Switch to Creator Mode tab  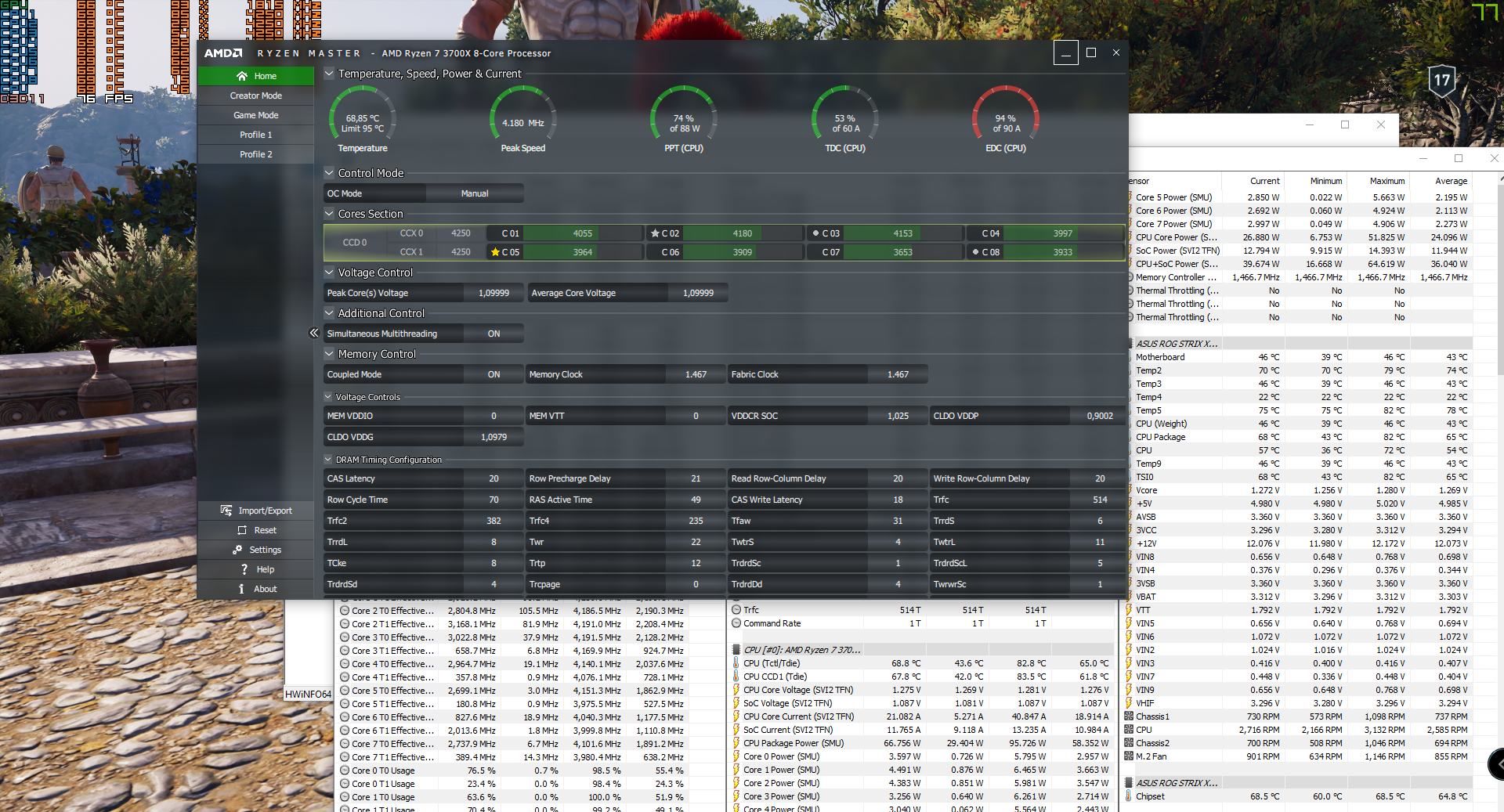(256, 96)
